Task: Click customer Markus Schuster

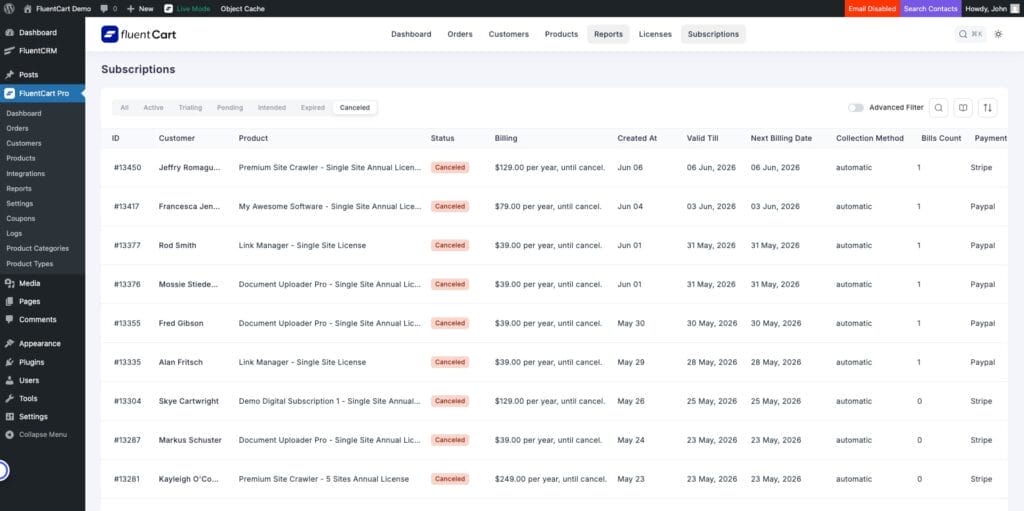Action: (190, 440)
